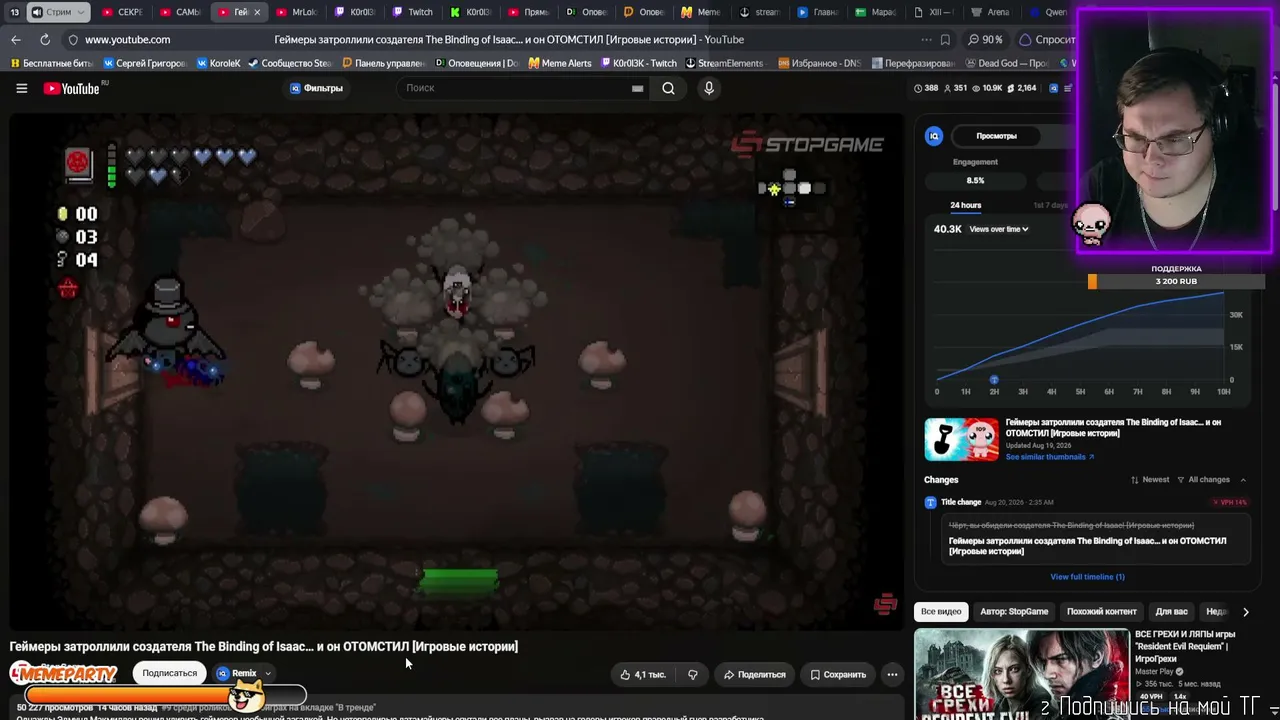Go to the YouTube home logo
Image resolution: width=1280 pixels, height=720 pixels.
pos(72,88)
